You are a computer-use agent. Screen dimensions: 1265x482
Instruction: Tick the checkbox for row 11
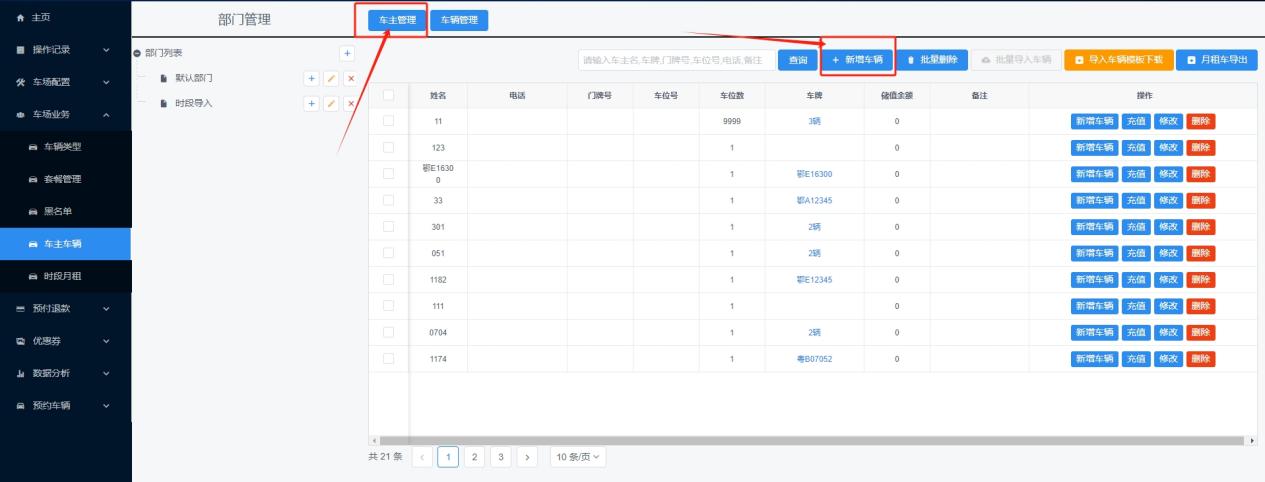[388, 121]
